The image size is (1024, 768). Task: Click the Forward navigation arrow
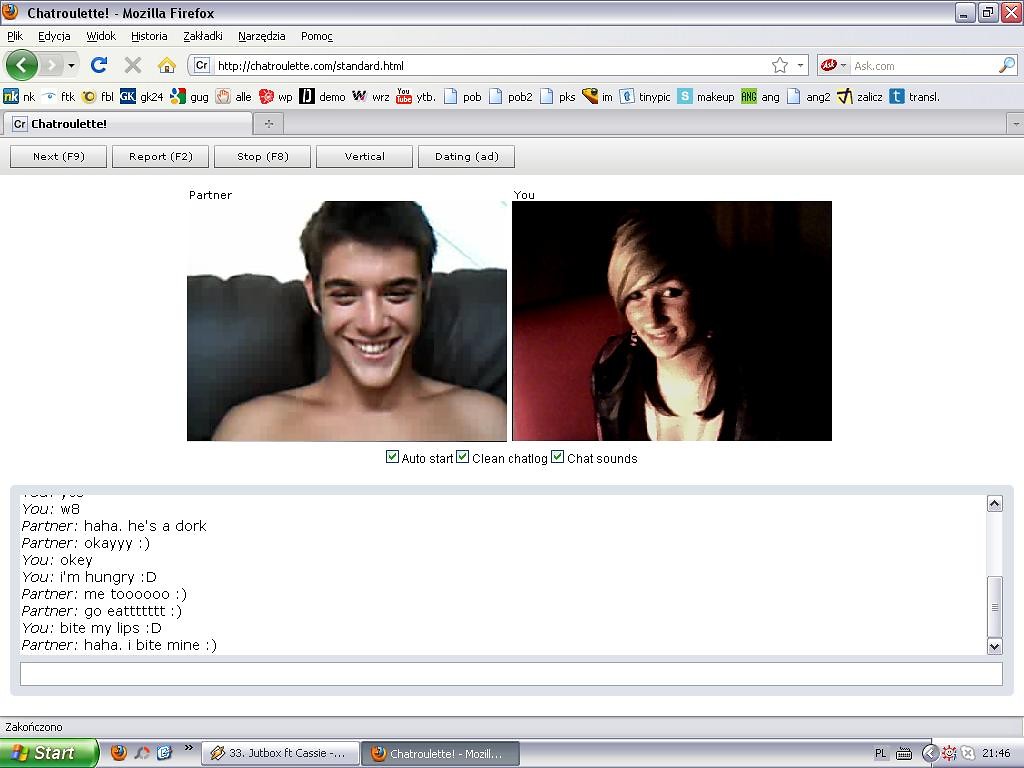(52, 65)
